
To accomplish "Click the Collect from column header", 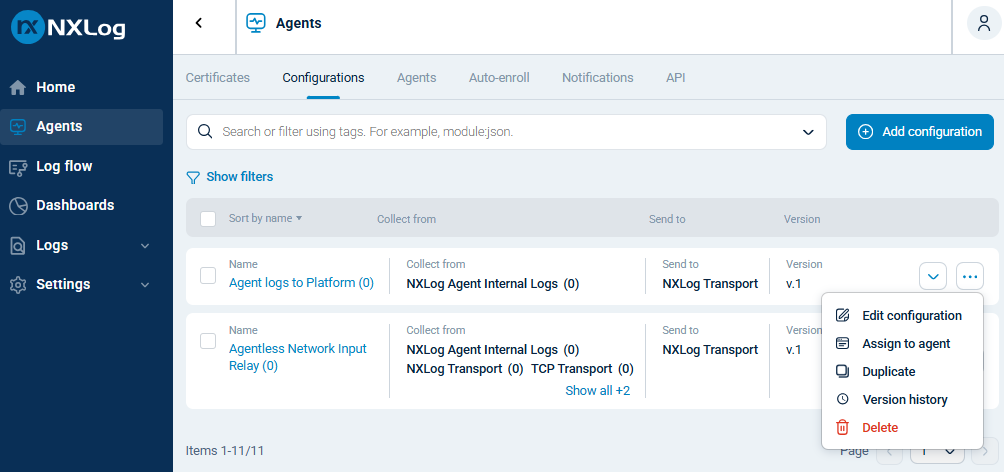I will pos(407,219).
